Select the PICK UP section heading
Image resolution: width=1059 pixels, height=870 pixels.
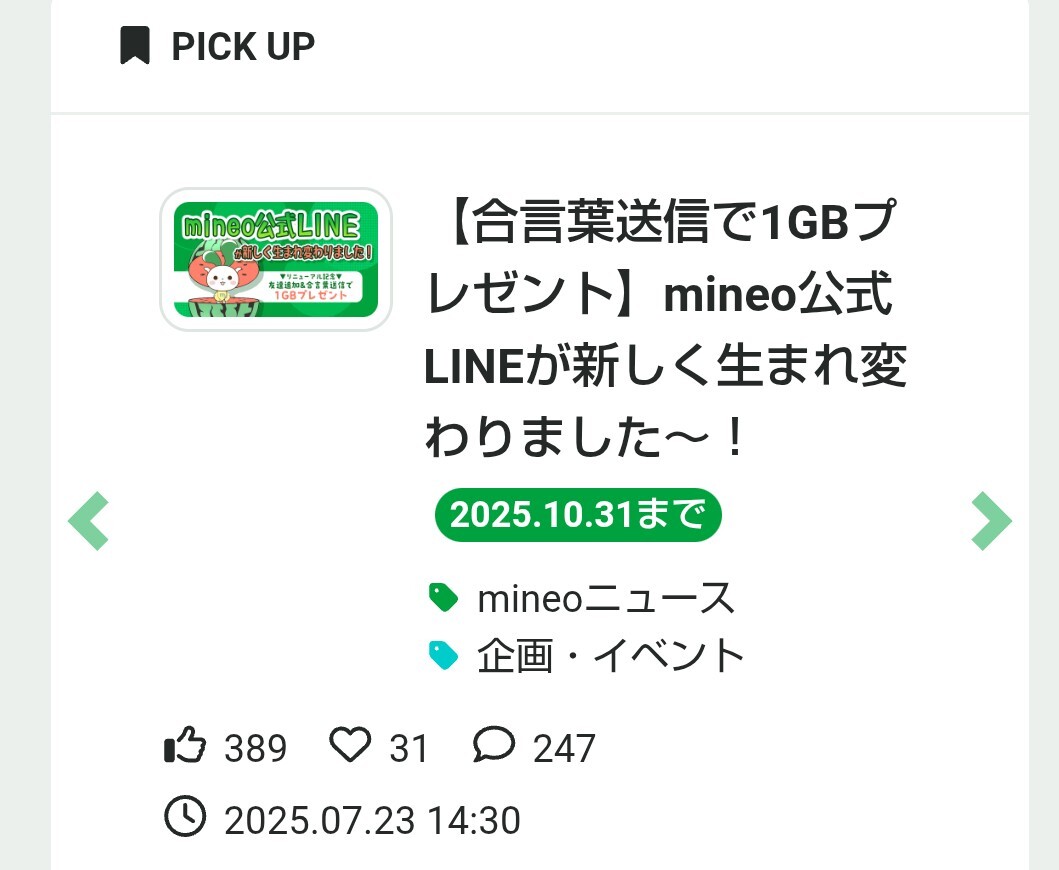coord(243,46)
